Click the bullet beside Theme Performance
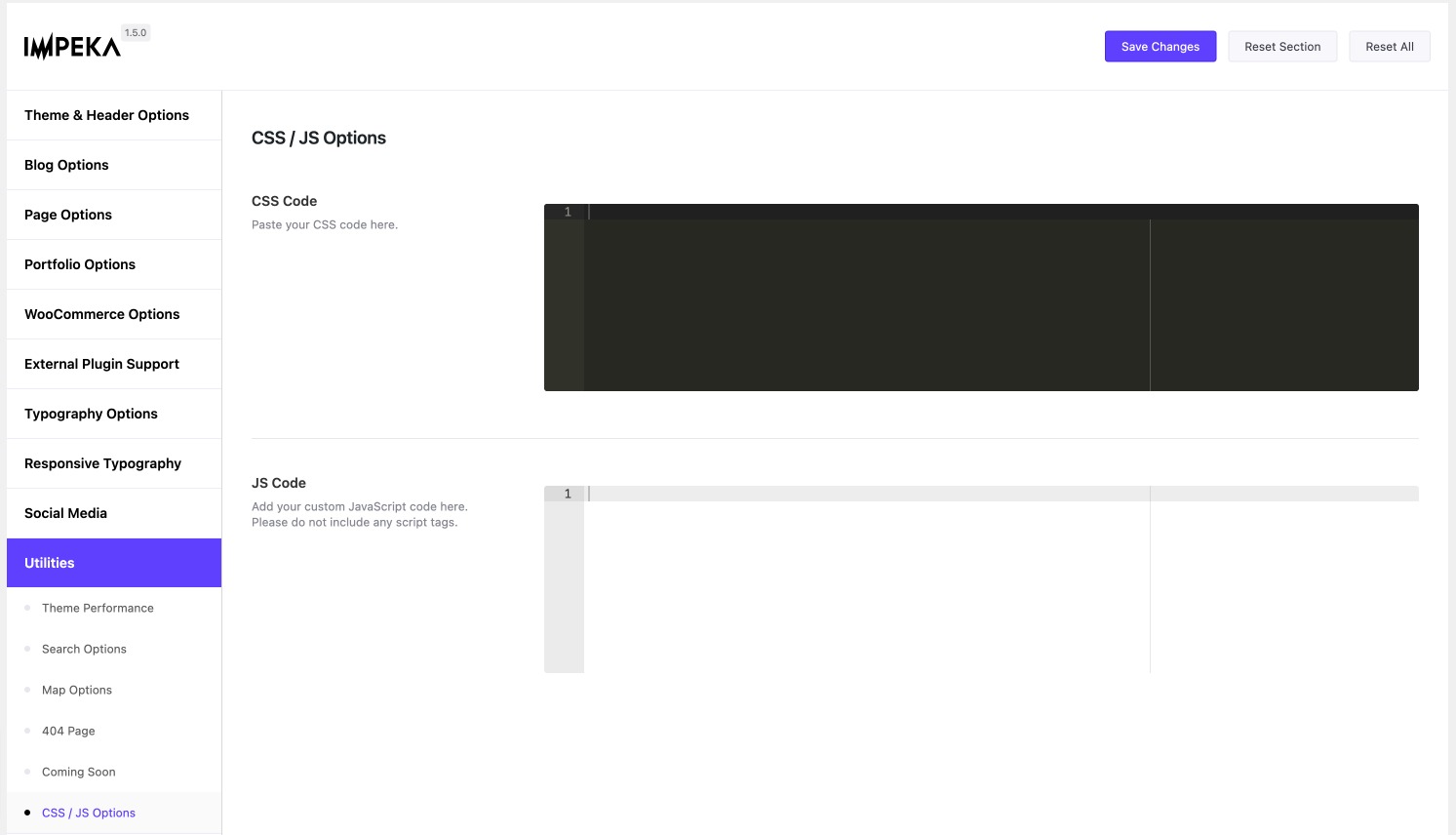 tap(27, 608)
